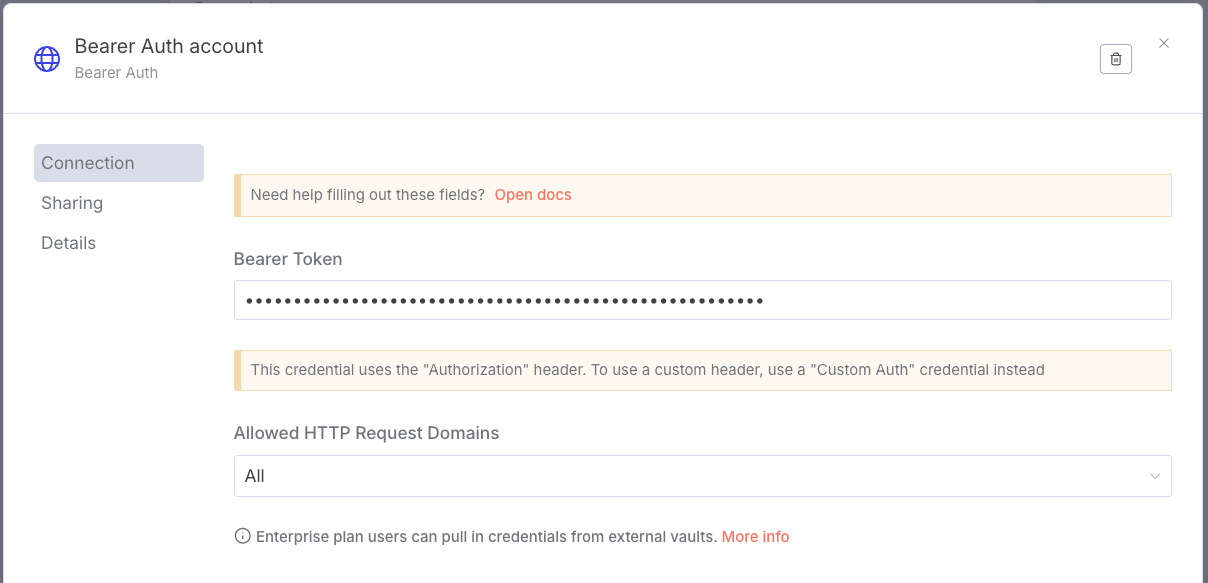This screenshot has width=1208, height=583.
Task: Switch to the Sharing section
Action: pyautogui.click(x=72, y=203)
